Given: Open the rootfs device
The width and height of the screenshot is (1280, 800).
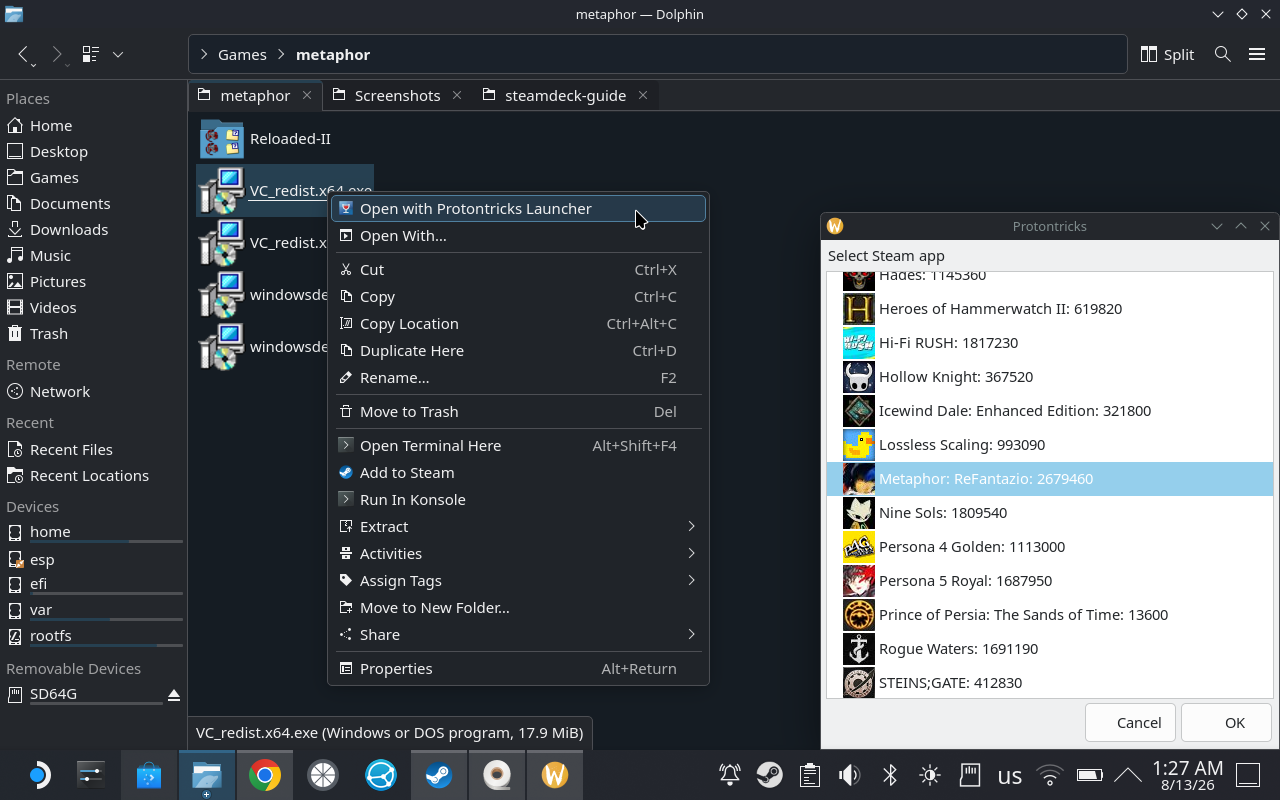Looking at the screenshot, I should click(94, 635).
